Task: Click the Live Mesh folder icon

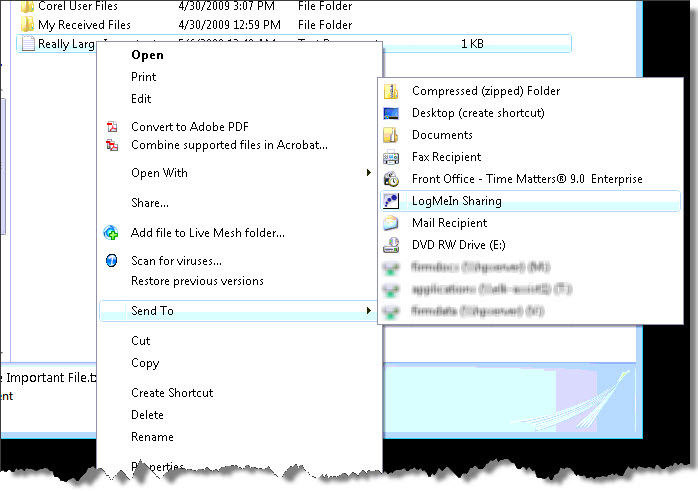Action: [x=112, y=233]
